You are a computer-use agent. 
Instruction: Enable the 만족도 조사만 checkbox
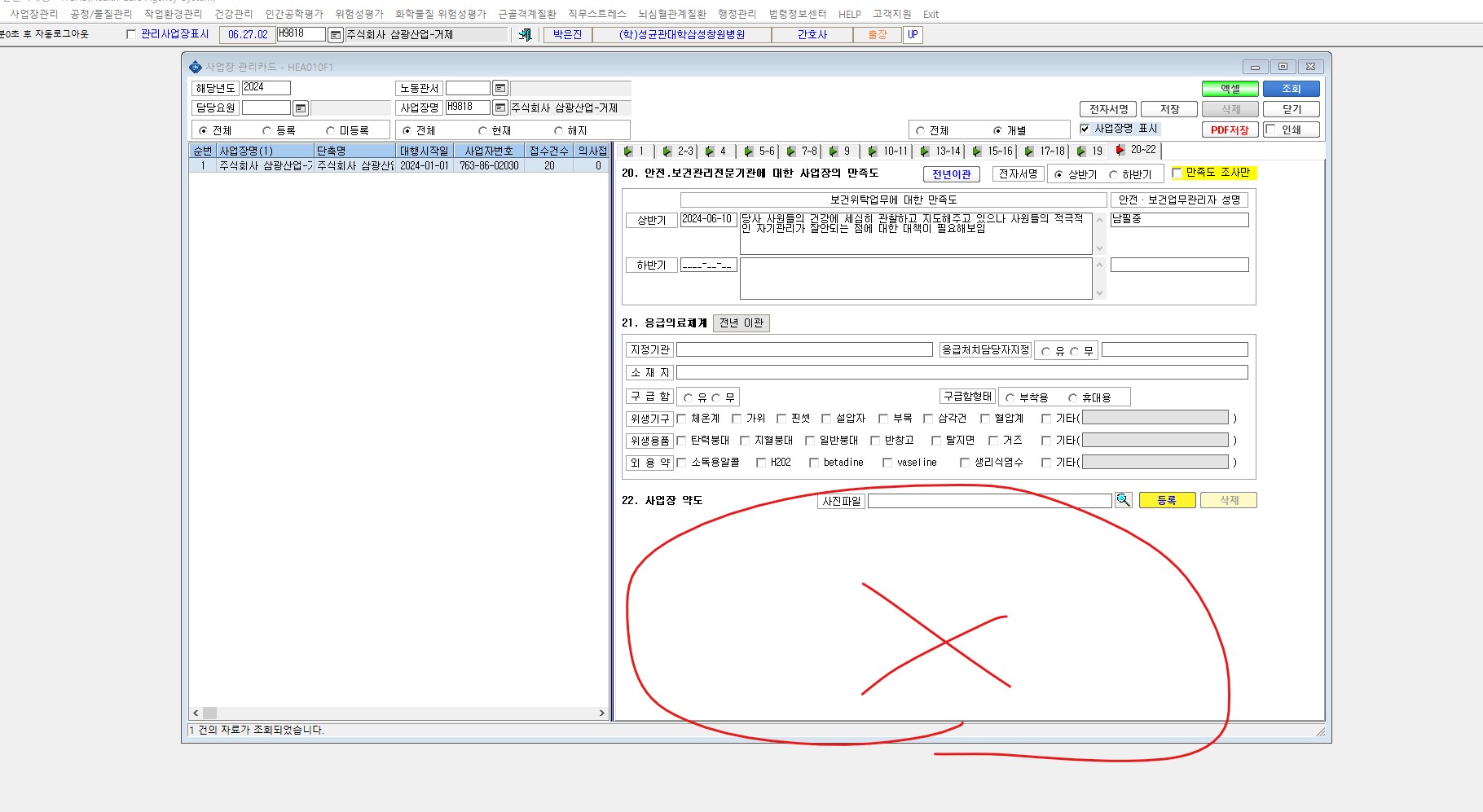(x=1177, y=173)
